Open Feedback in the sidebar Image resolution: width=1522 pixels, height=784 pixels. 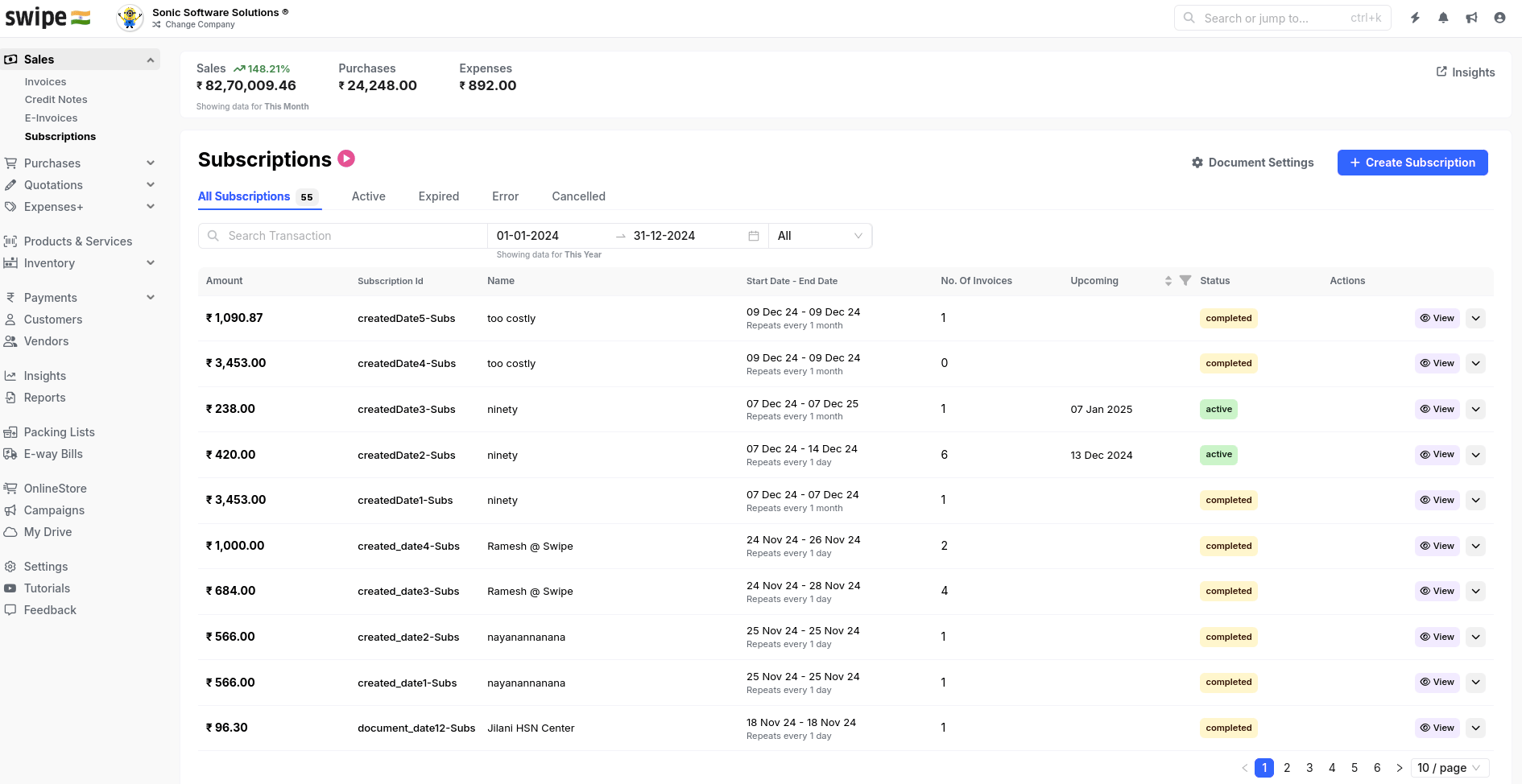(x=50, y=610)
